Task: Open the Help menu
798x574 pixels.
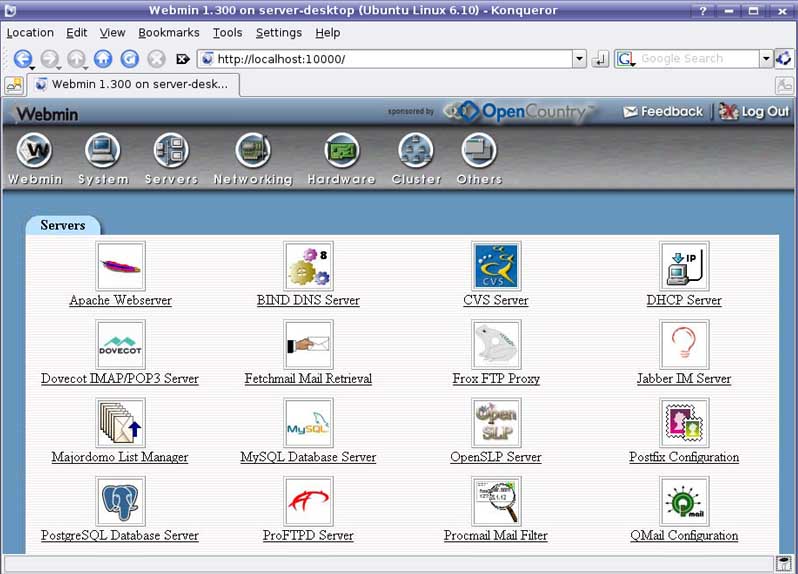Action: pyautogui.click(x=327, y=33)
